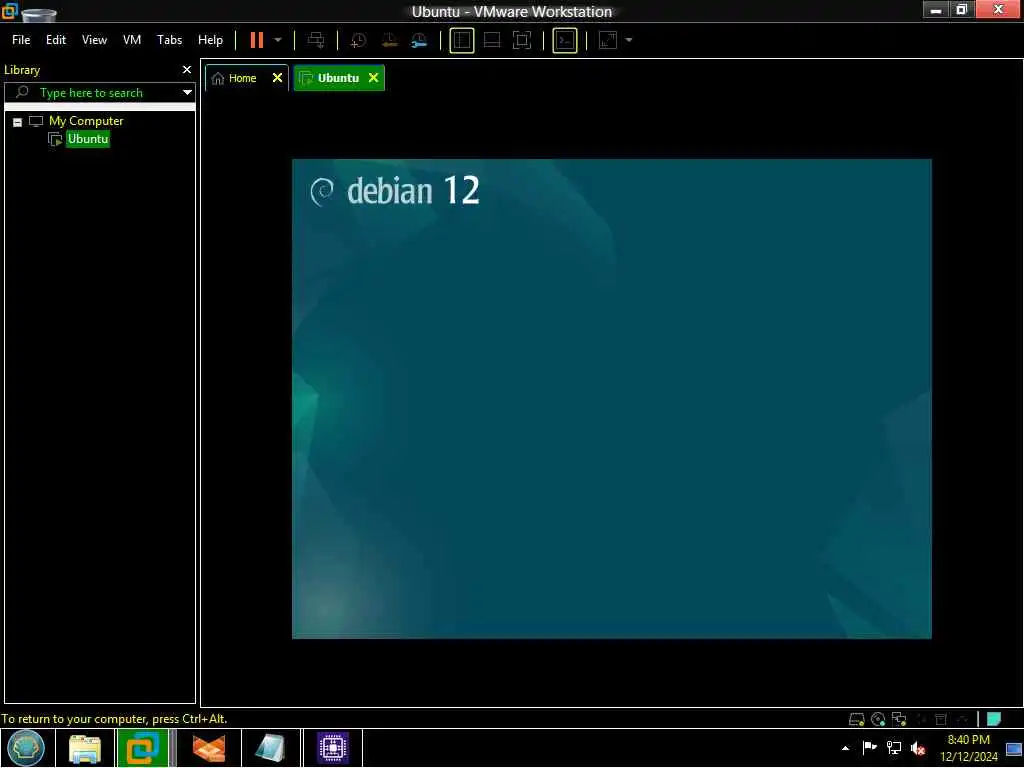This screenshot has height=768, width=1024.
Task: Click the show desktop button
Action: 1014,748
